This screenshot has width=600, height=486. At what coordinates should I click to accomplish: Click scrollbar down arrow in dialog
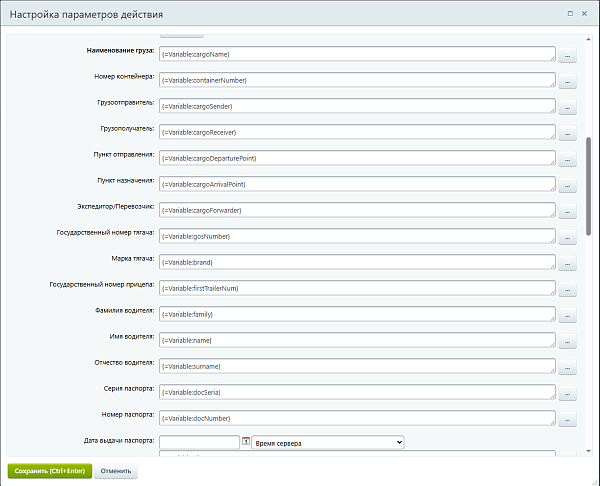point(588,451)
